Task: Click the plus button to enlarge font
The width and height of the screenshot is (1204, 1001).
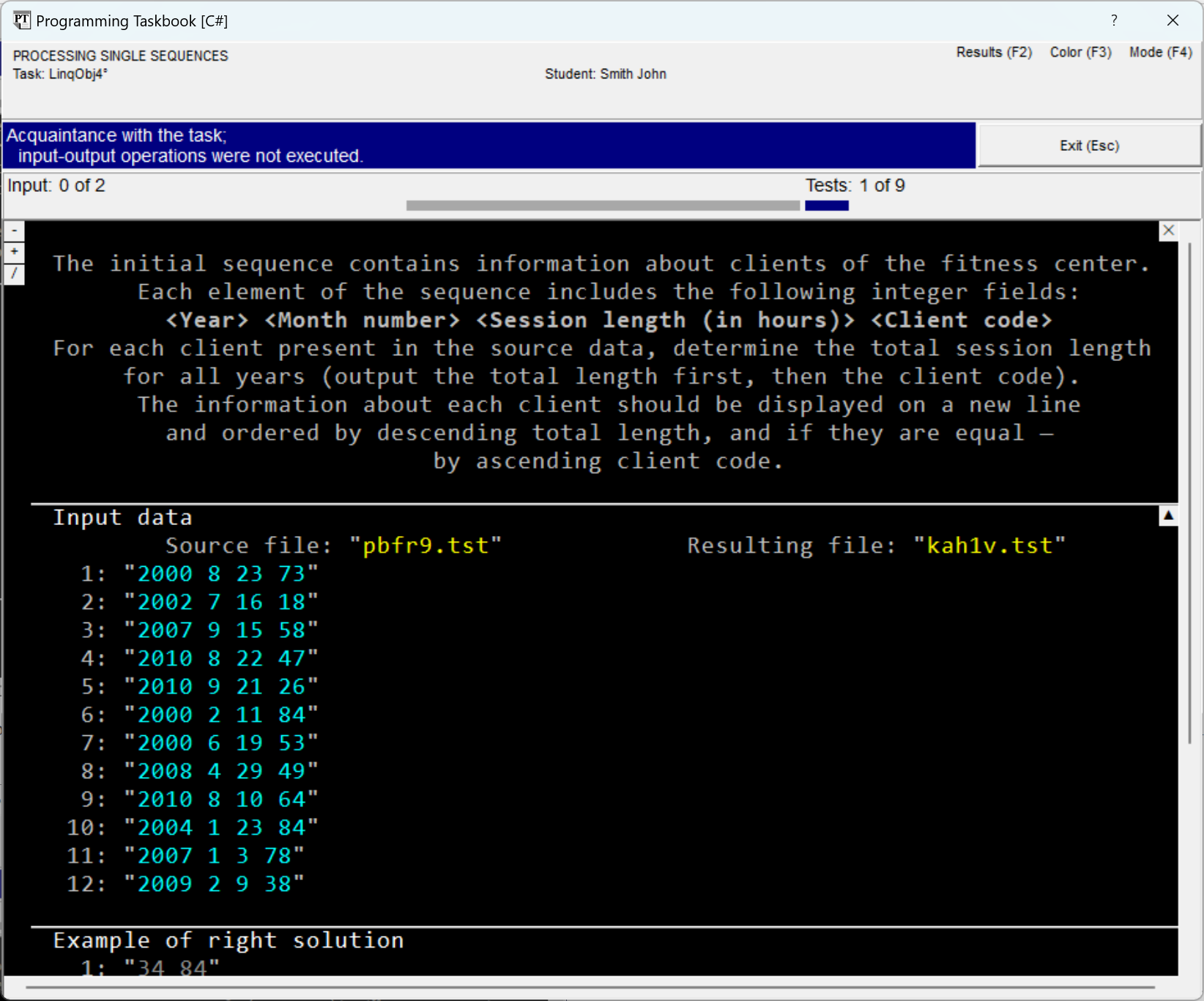Action: coord(14,252)
